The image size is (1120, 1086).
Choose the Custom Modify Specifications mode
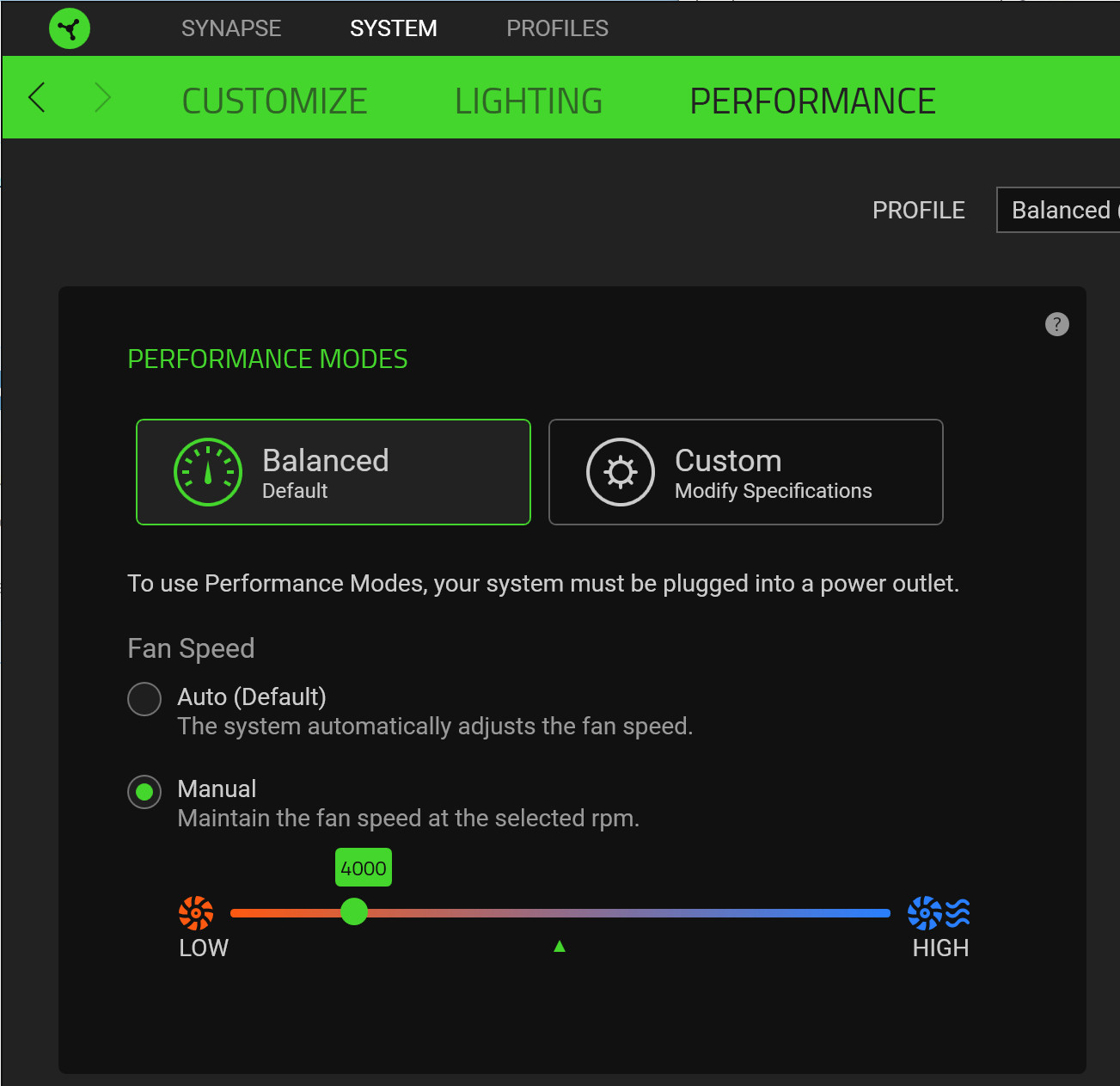(x=746, y=472)
